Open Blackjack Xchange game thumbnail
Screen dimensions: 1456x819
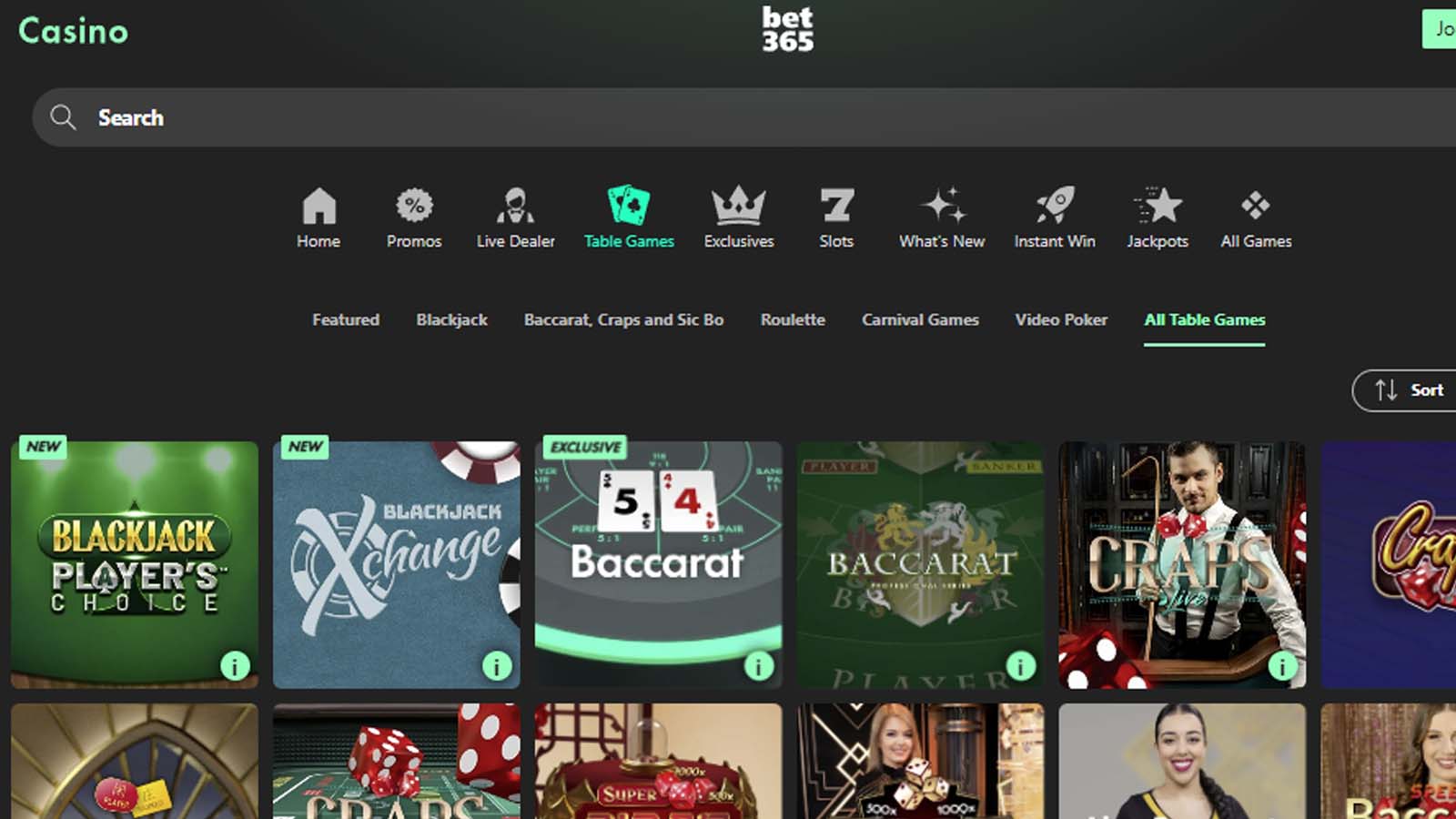[397, 564]
